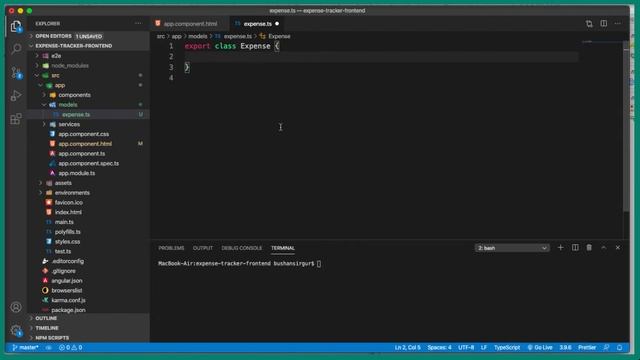The height and width of the screenshot is (360, 640).
Task: Click Ln 2, Col 5 position
Action: [x=407, y=347]
